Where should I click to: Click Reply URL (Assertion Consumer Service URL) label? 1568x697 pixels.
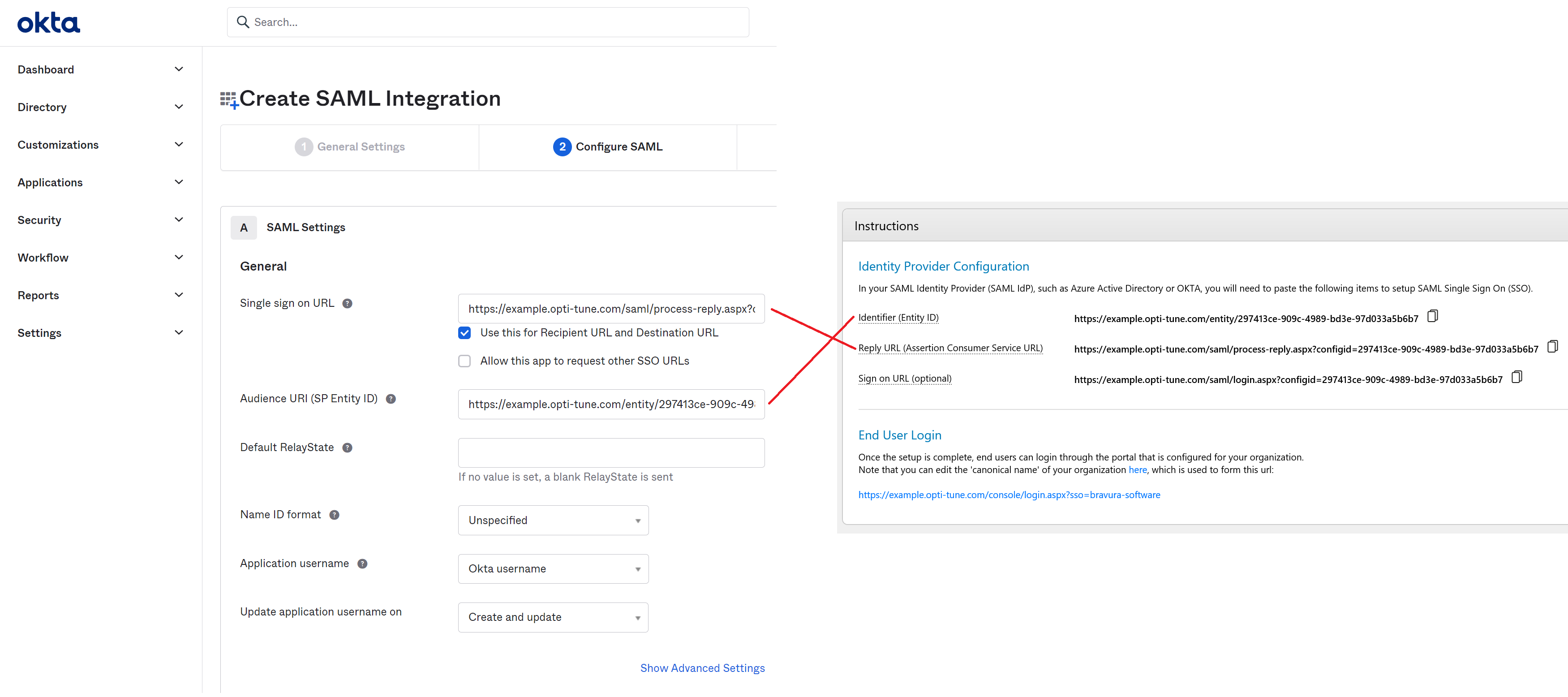pos(950,348)
